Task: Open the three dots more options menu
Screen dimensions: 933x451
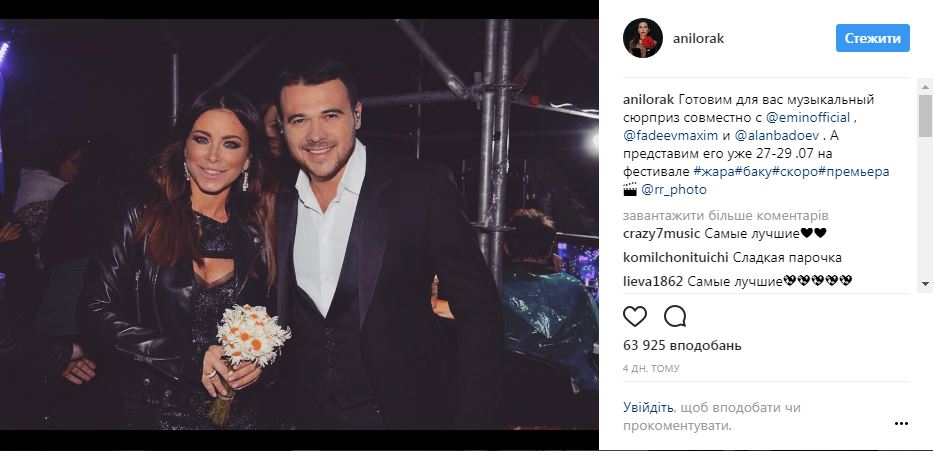Action: pos(901,424)
